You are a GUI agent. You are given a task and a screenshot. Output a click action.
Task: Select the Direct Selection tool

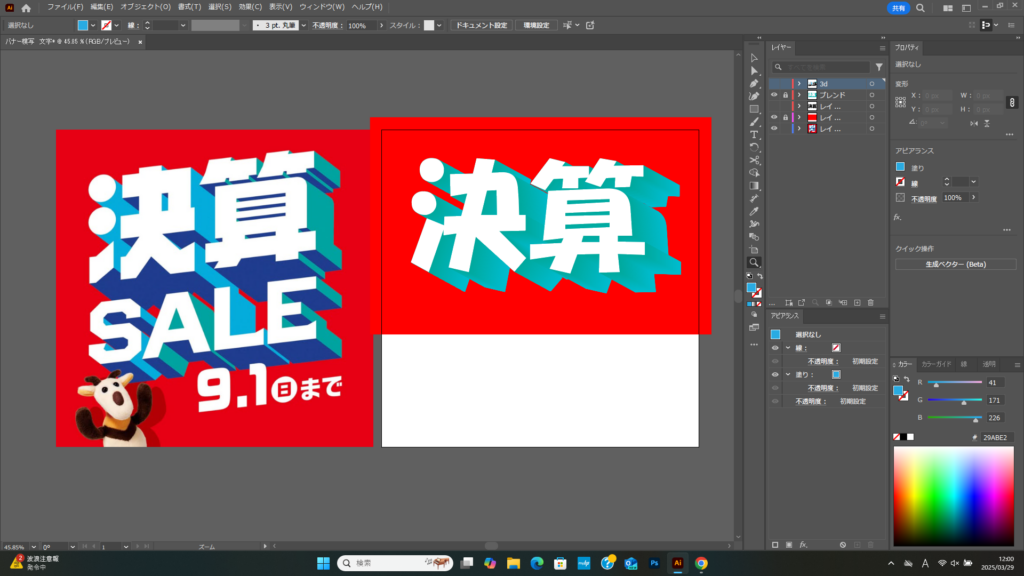click(754, 71)
